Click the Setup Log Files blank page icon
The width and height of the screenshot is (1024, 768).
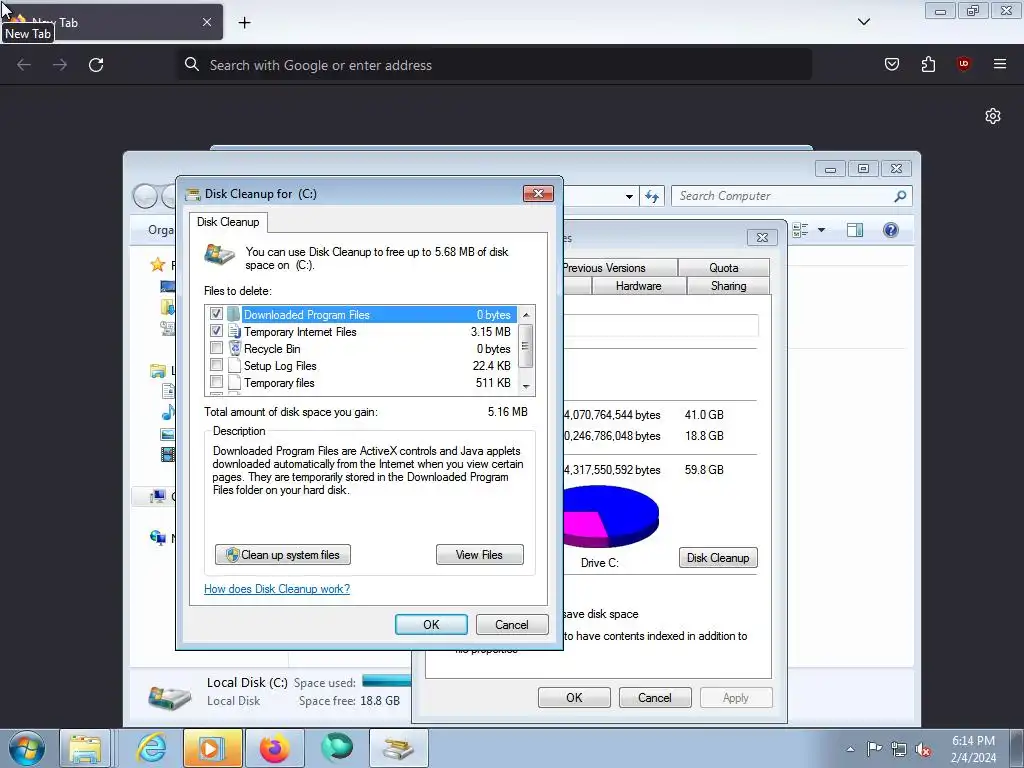coord(234,365)
